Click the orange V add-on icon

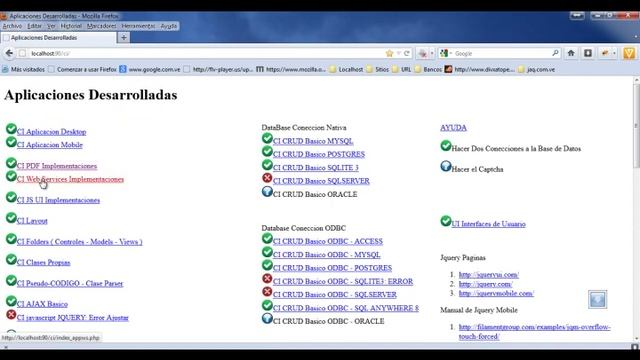tap(629, 53)
